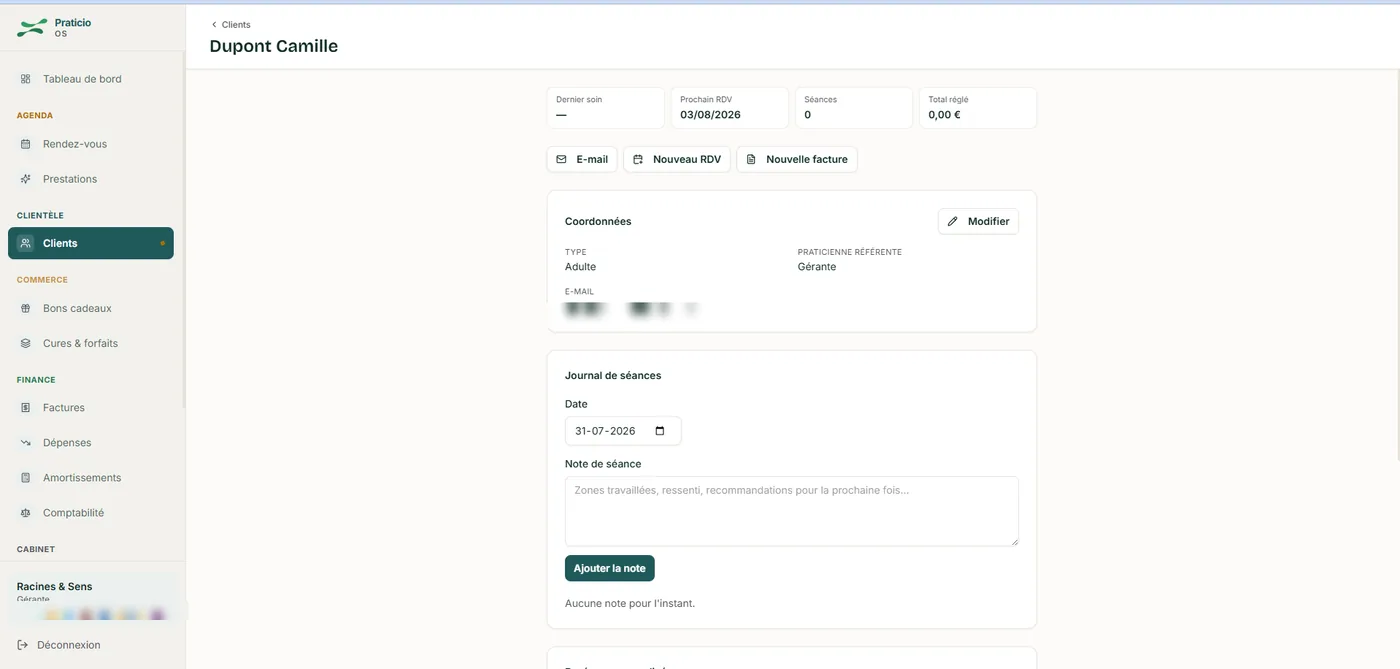The width and height of the screenshot is (1400, 669).
Task: Open Prestations from the sidebar
Action: (91, 179)
